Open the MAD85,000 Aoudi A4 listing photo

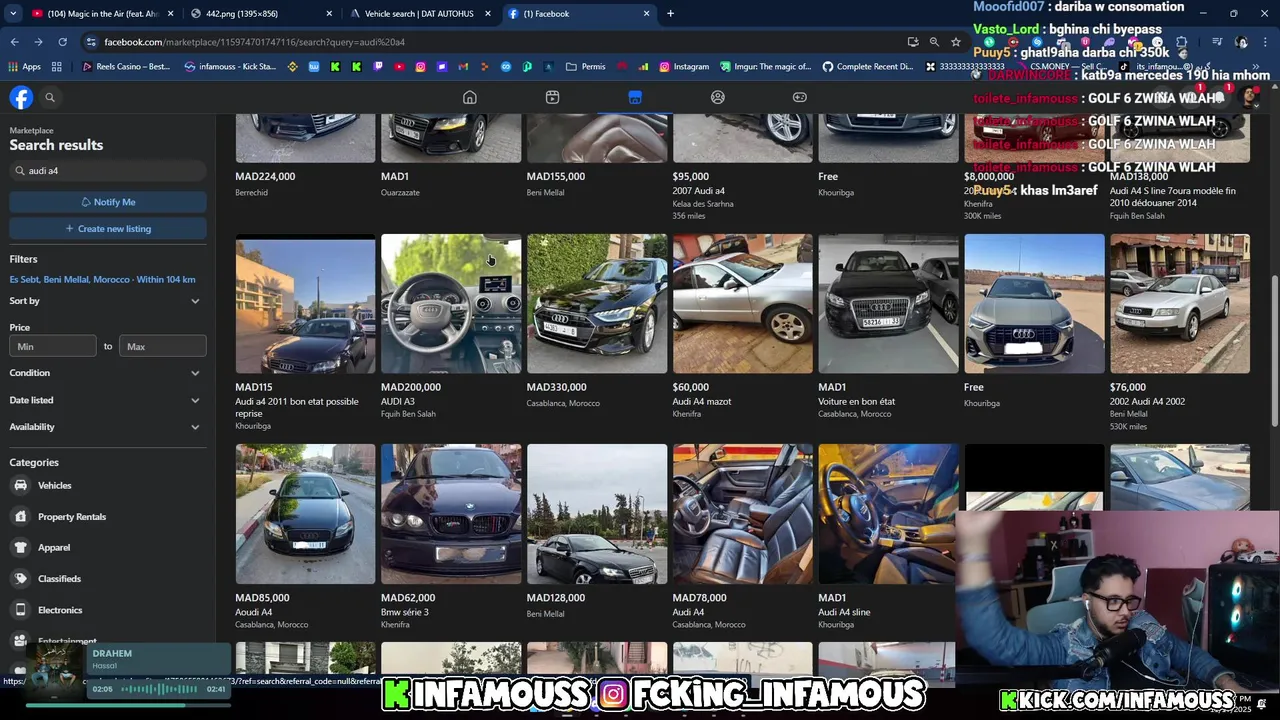(x=305, y=514)
